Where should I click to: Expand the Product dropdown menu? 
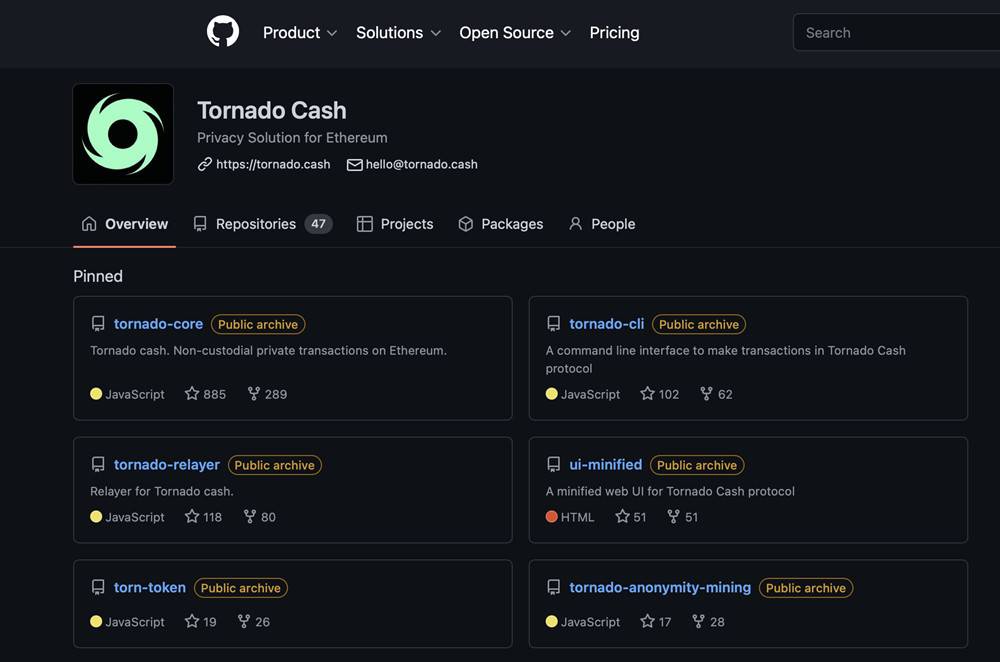300,33
